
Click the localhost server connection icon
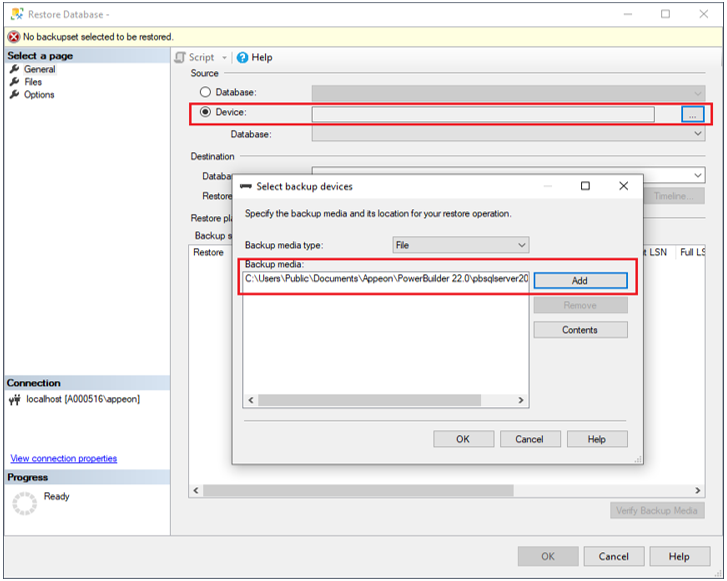pos(15,399)
